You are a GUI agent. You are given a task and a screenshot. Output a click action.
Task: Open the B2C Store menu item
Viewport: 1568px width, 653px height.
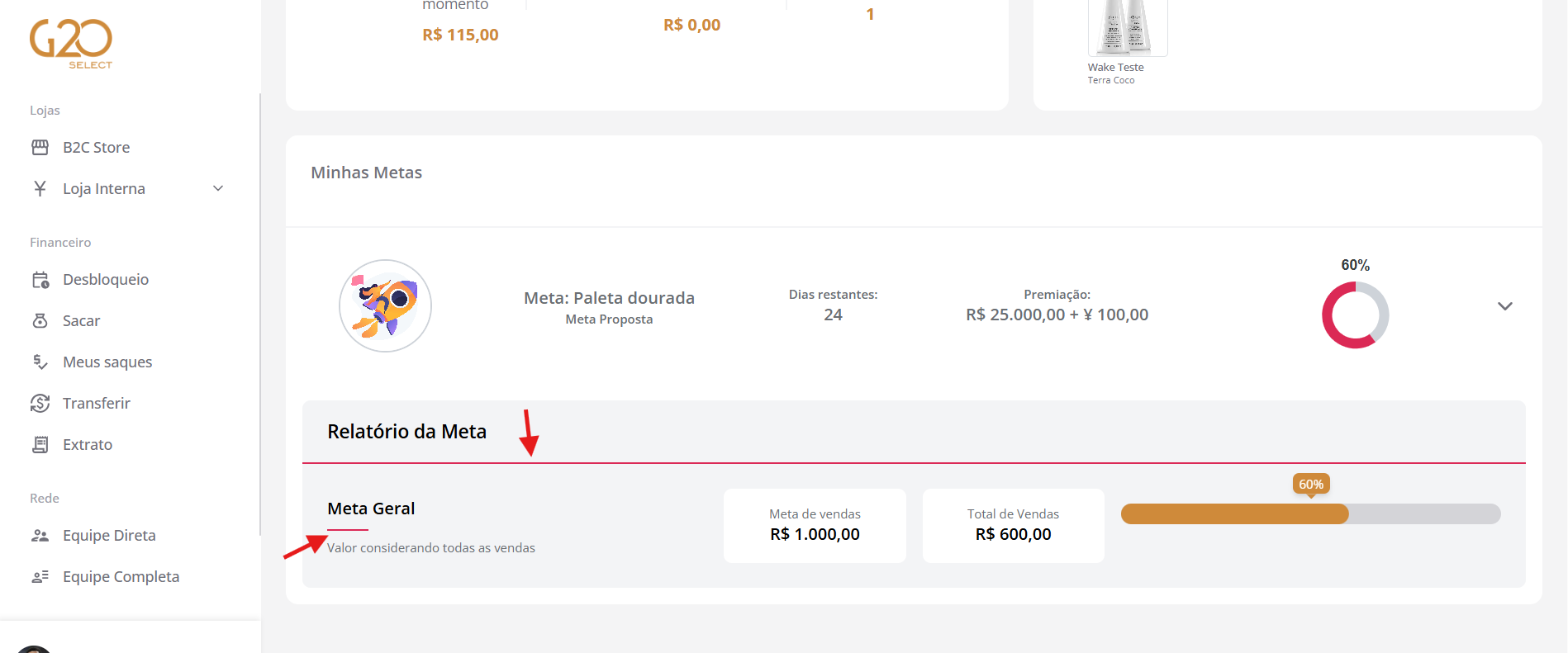click(x=96, y=147)
